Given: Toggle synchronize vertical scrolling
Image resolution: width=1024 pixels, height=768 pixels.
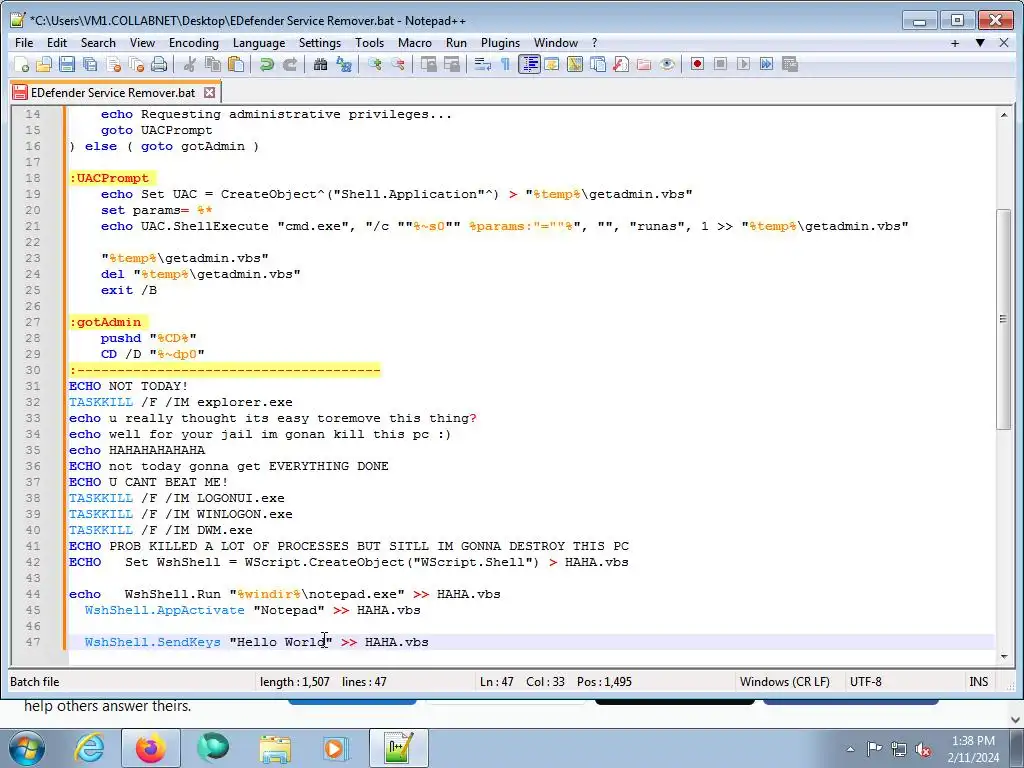Looking at the screenshot, I should tap(428, 64).
